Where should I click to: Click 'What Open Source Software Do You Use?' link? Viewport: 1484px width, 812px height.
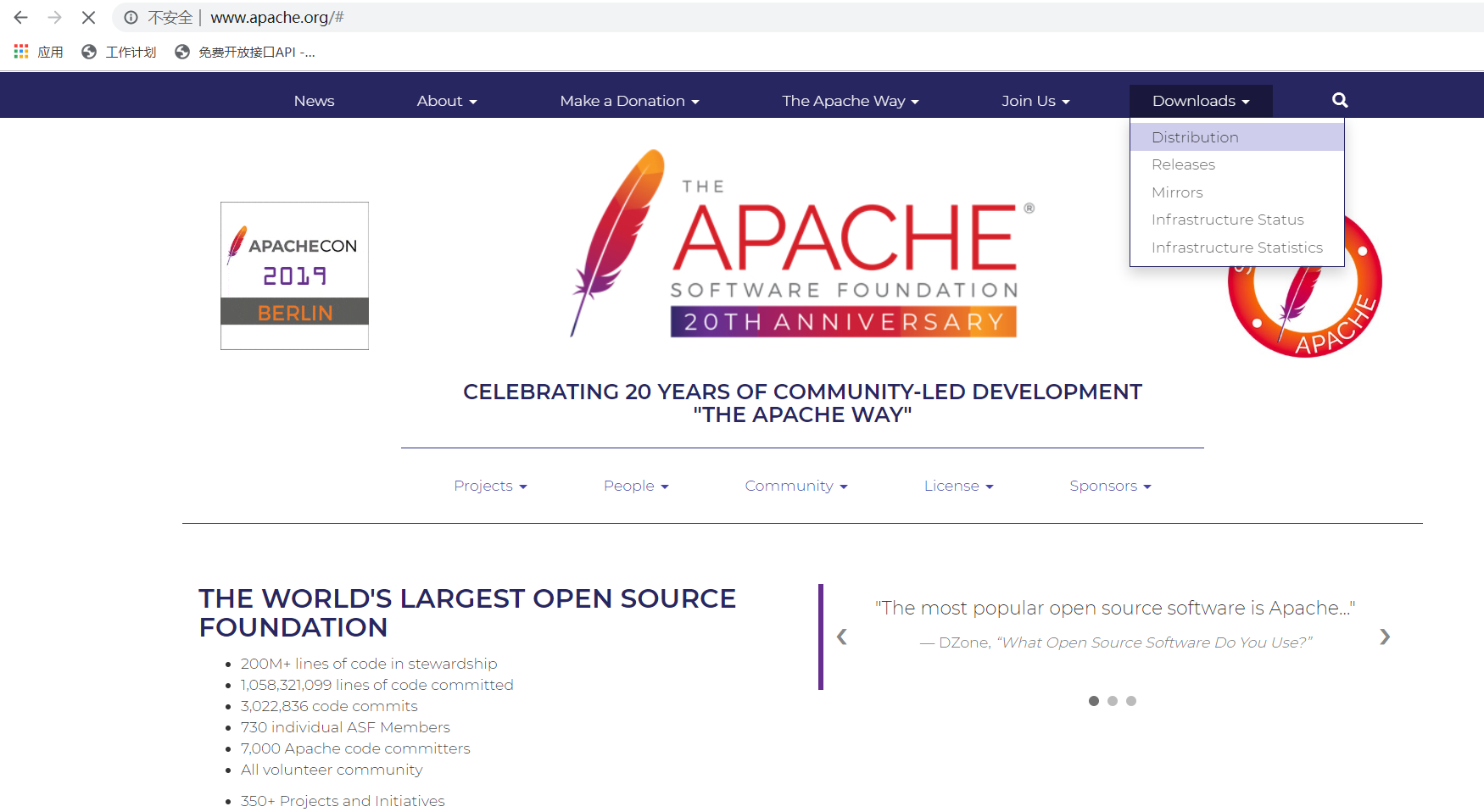click(1154, 642)
